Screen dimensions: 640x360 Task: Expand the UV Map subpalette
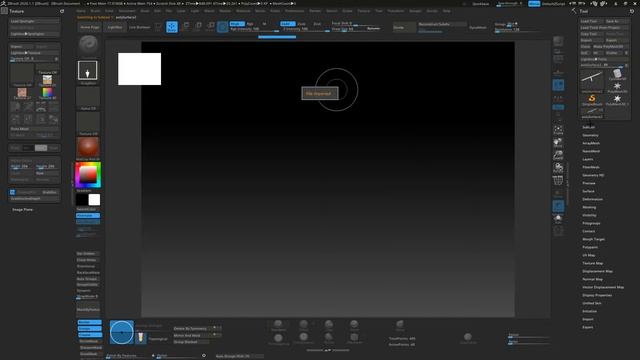[x=589, y=255]
